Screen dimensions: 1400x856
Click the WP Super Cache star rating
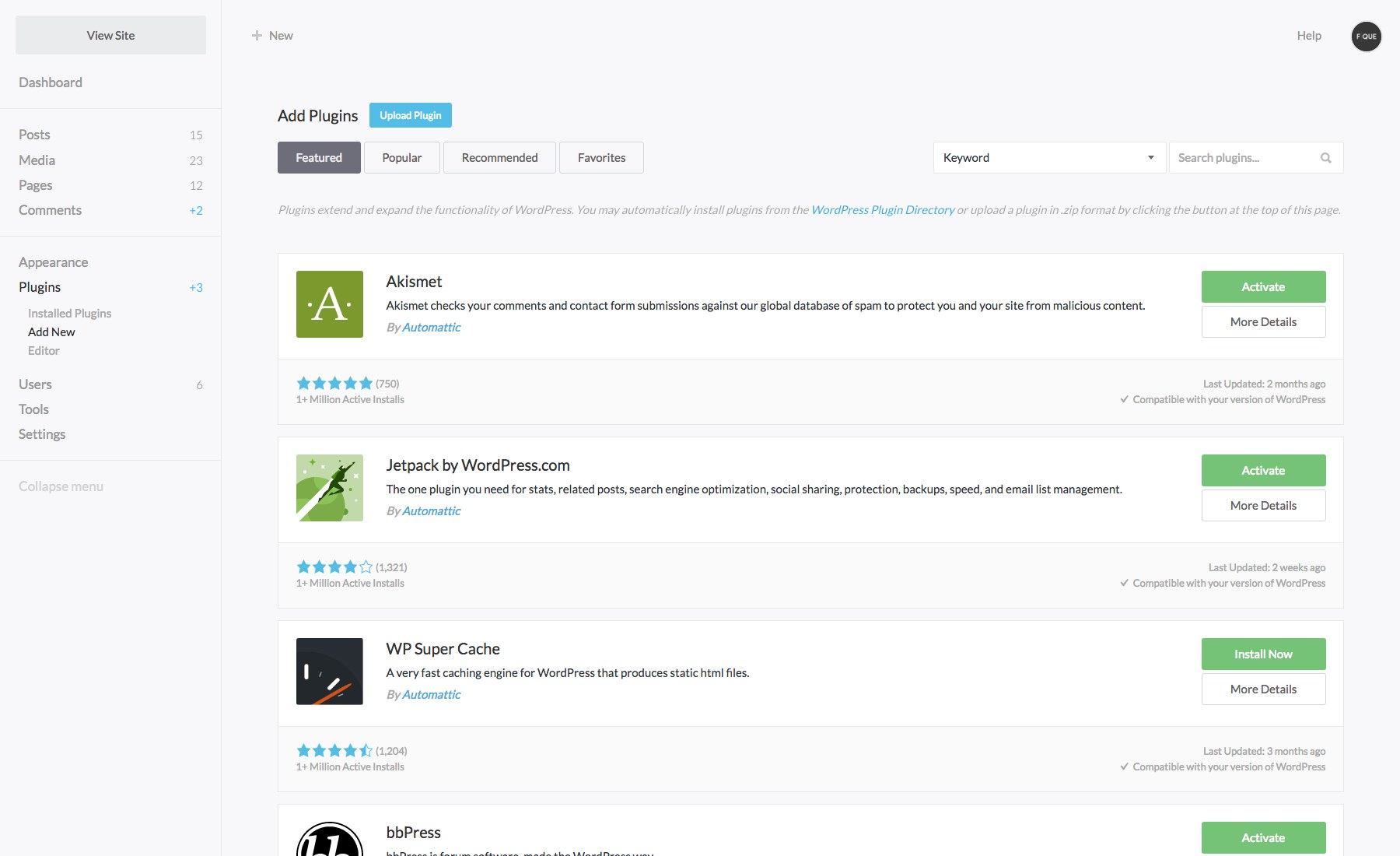[334, 751]
